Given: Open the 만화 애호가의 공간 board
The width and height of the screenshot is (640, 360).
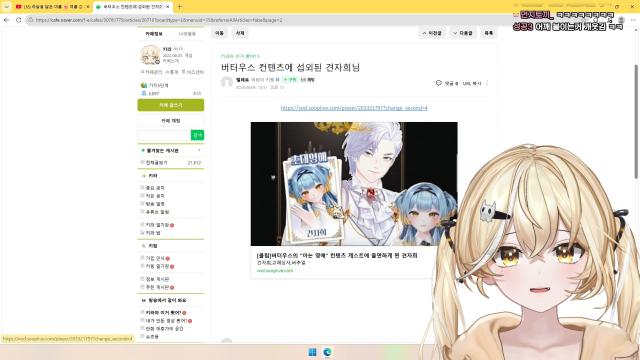Looking at the screenshot, I should (164, 329).
